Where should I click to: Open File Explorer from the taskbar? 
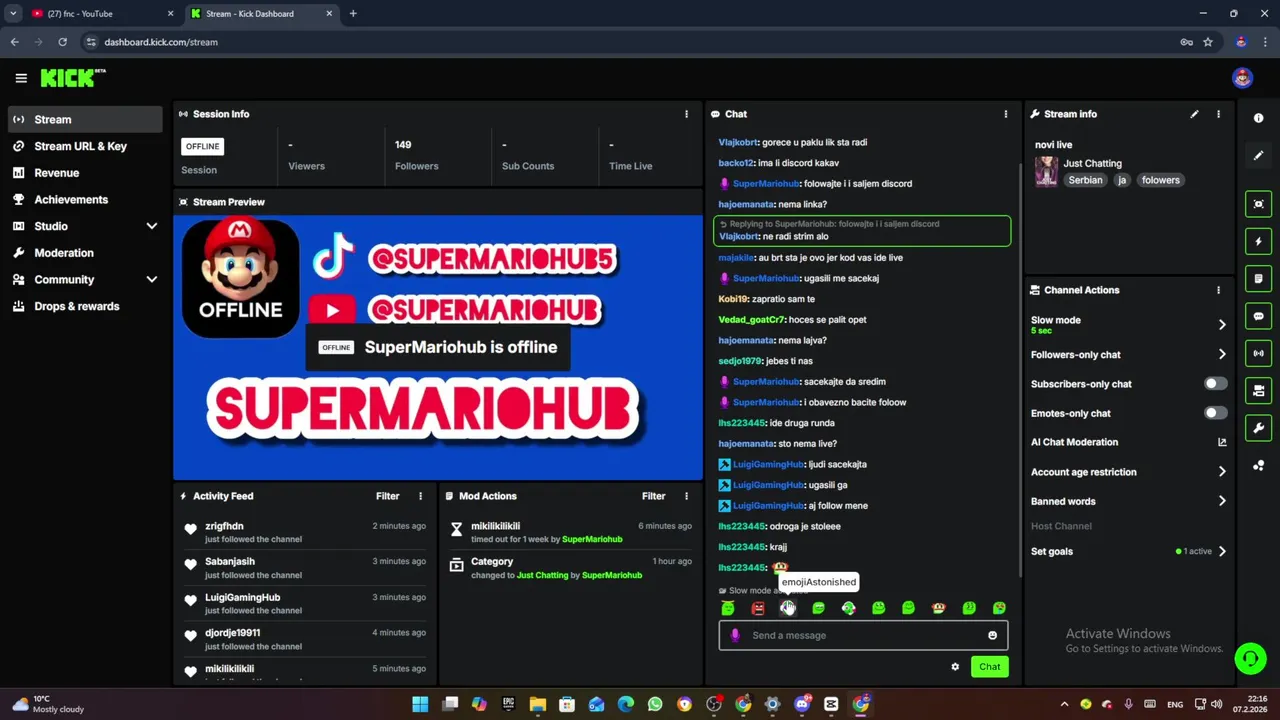[537, 704]
